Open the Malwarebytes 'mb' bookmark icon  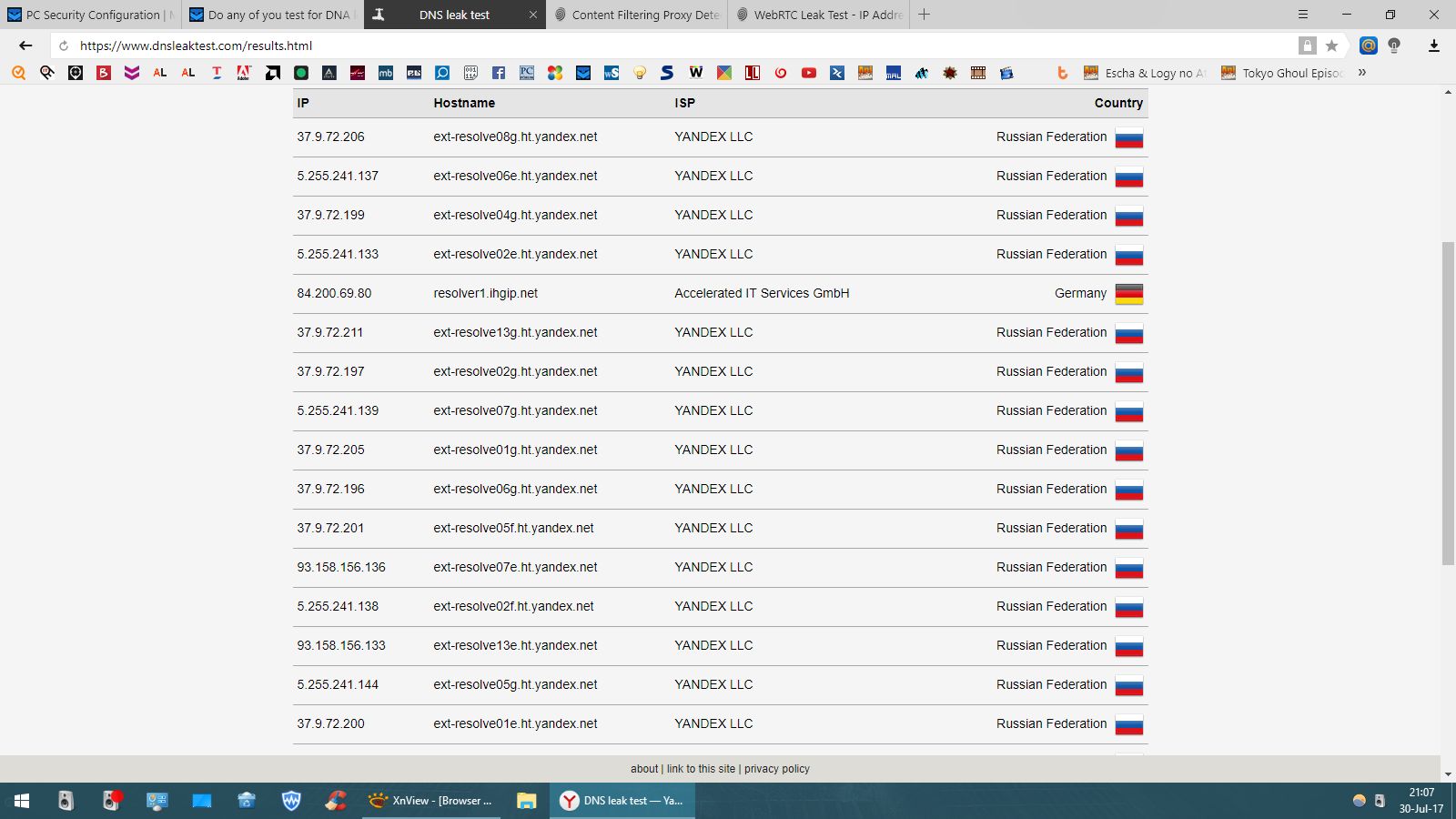[x=386, y=73]
